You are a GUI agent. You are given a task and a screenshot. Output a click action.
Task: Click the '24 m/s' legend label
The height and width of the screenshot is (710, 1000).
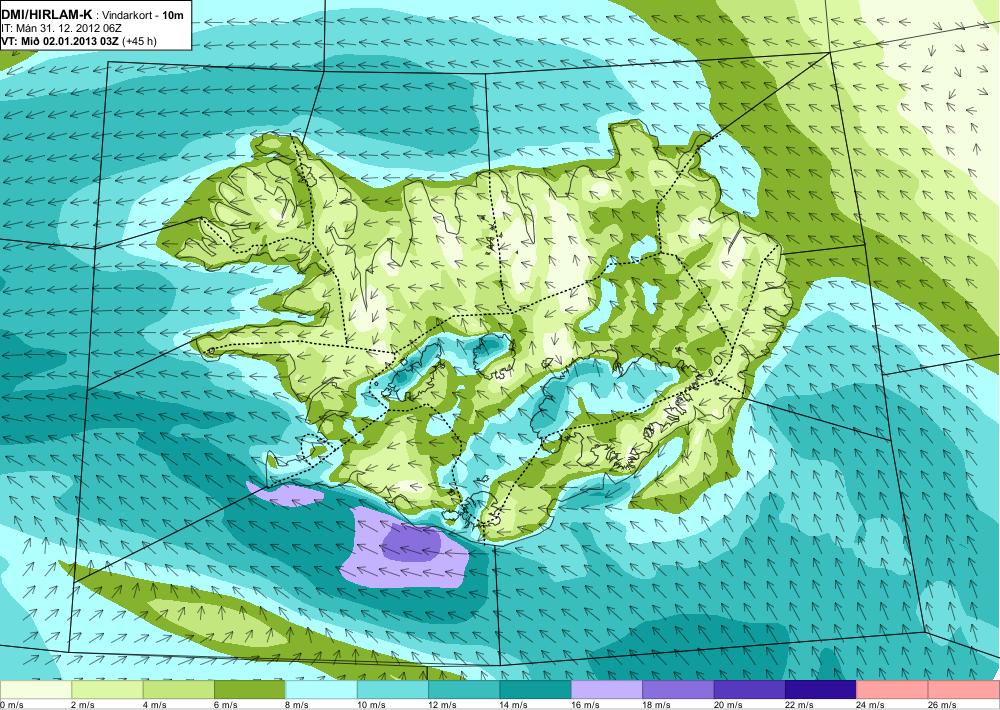tap(871, 705)
